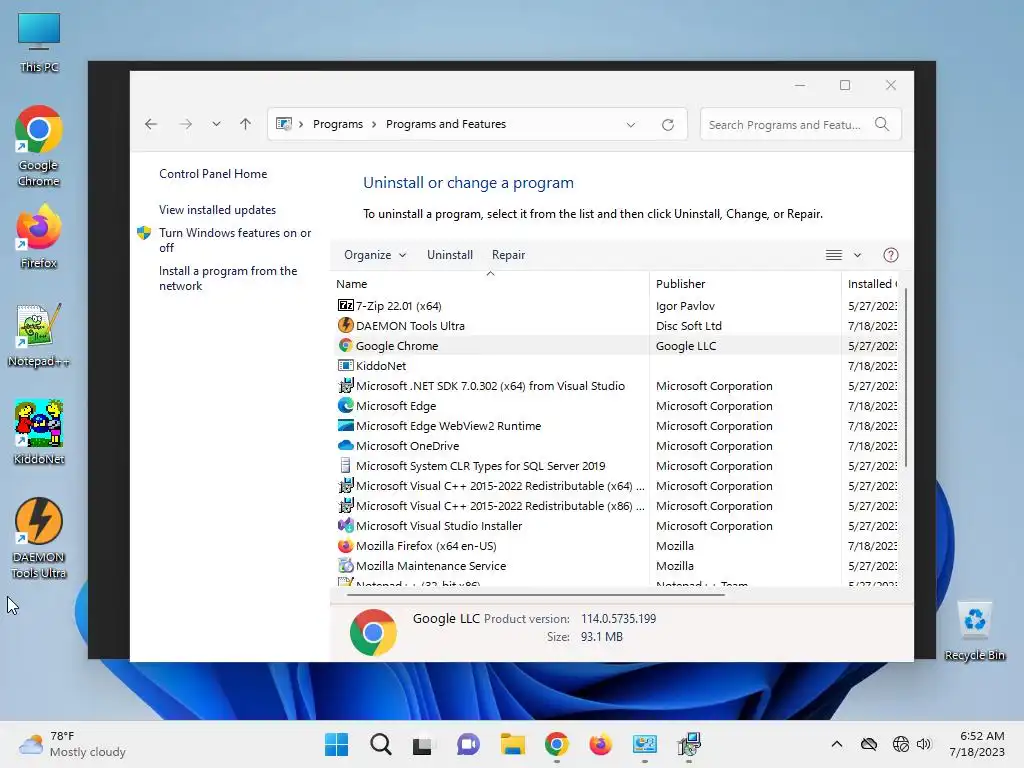Viewport: 1024px width, 768px height.
Task: Click the Programs breadcrumb segment
Action: (338, 124)
